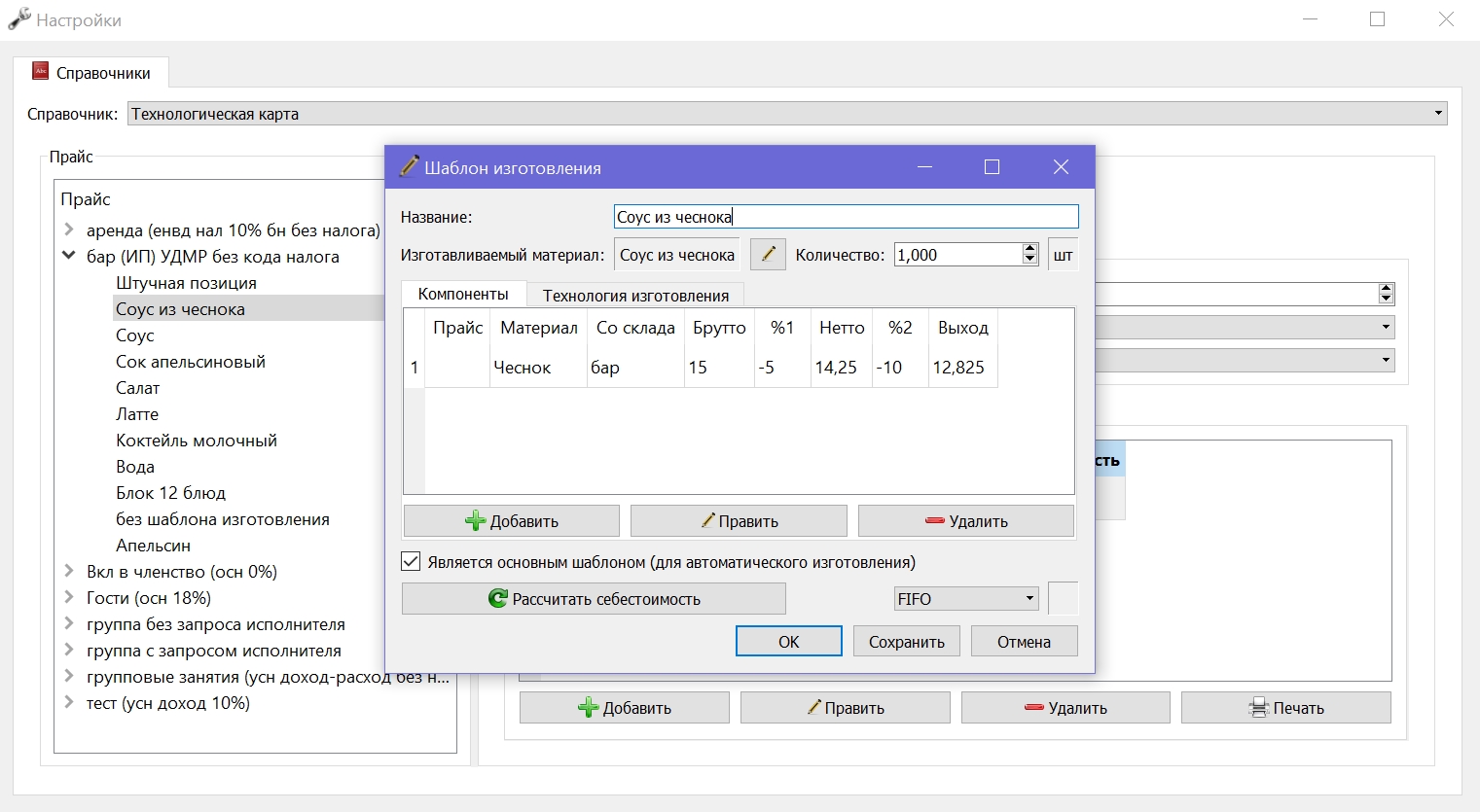1480x812 pixels.
Task: Open the FIFO dropdown
Action: point(966,599)
